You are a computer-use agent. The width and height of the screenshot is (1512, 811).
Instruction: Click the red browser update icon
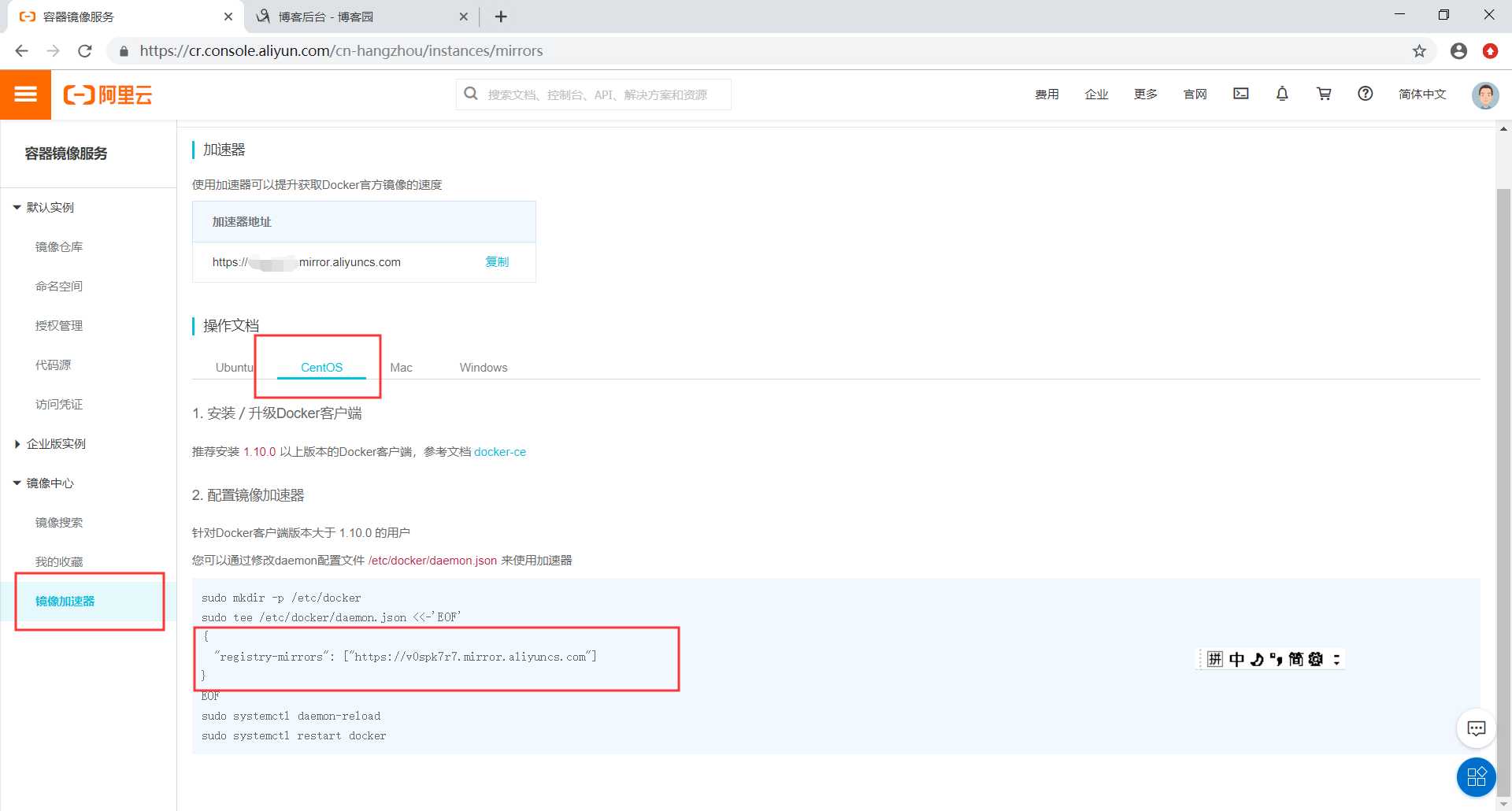coord(1490,50)
